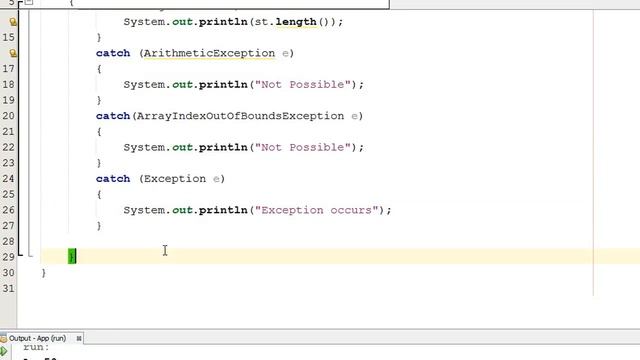Close the Output - App (run) tab
640x360 pixels.
[79, 338]
